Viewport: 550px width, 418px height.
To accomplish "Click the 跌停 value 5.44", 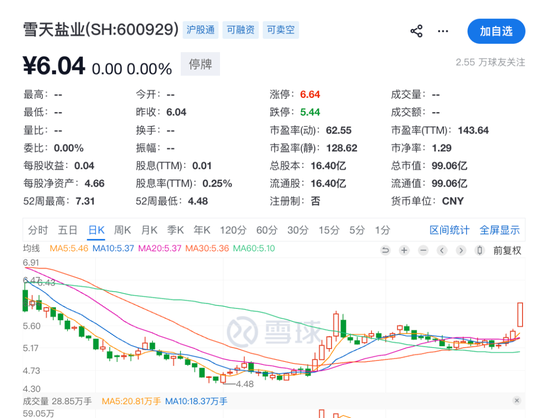I will [x=310, y=112].
